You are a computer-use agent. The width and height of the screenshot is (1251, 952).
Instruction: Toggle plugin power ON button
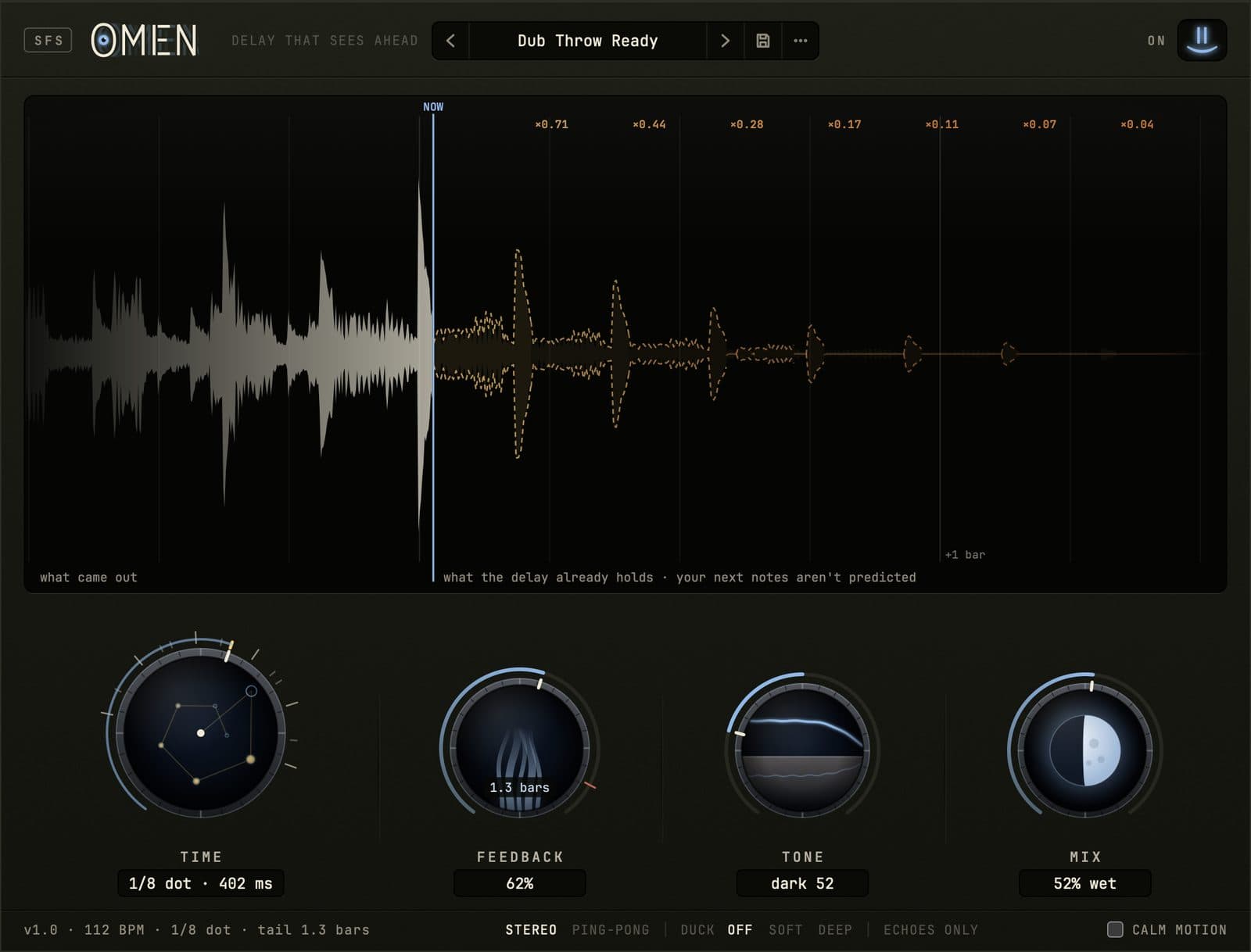(1202, 40)
